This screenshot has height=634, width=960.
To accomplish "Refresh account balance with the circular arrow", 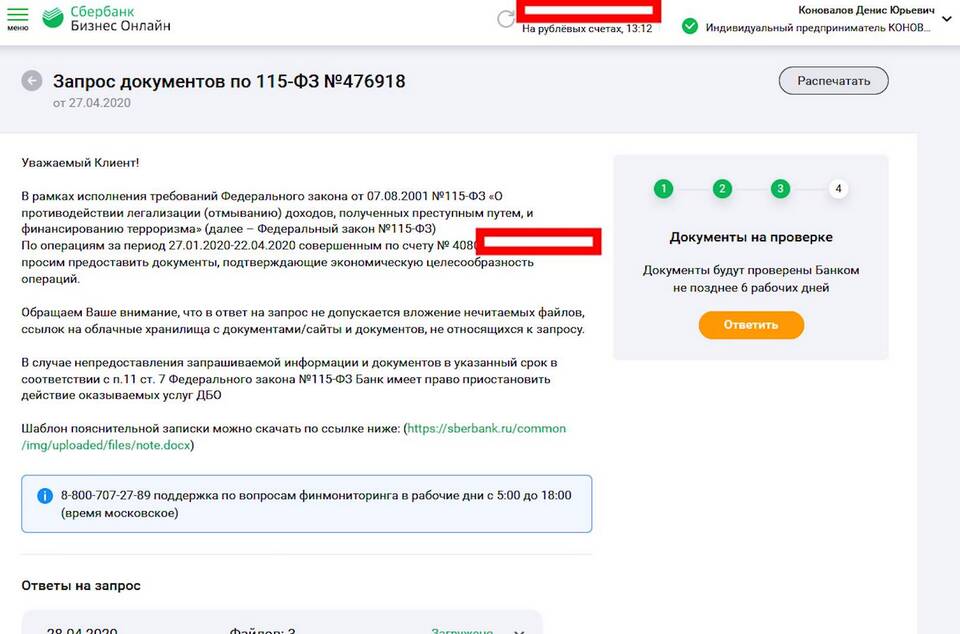I will click(506, 18).
